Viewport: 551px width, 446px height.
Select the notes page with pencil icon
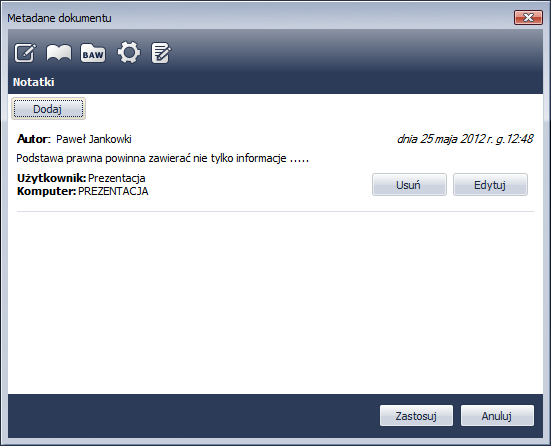tap(161, 53)
